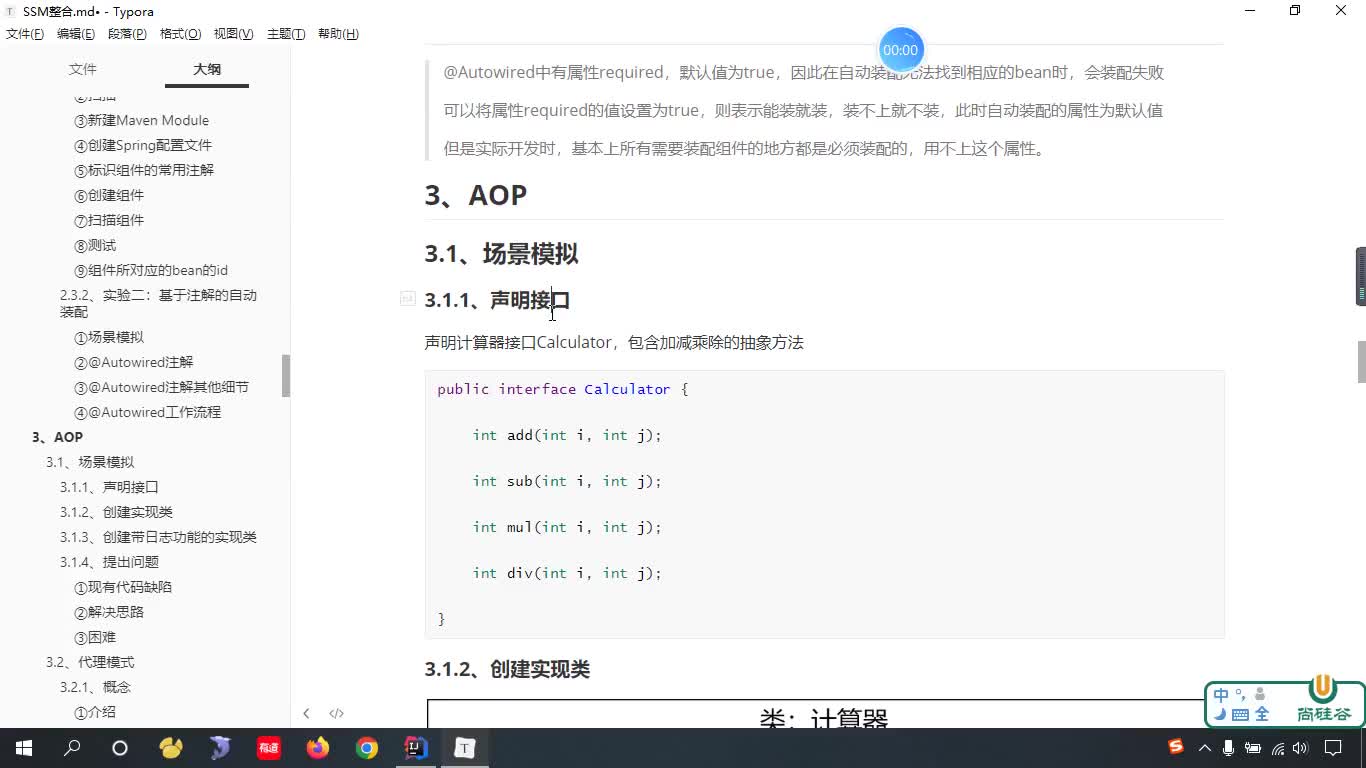Open the 帮助(H) menu
Screen dimensions: 1366x768
point(338,34)
